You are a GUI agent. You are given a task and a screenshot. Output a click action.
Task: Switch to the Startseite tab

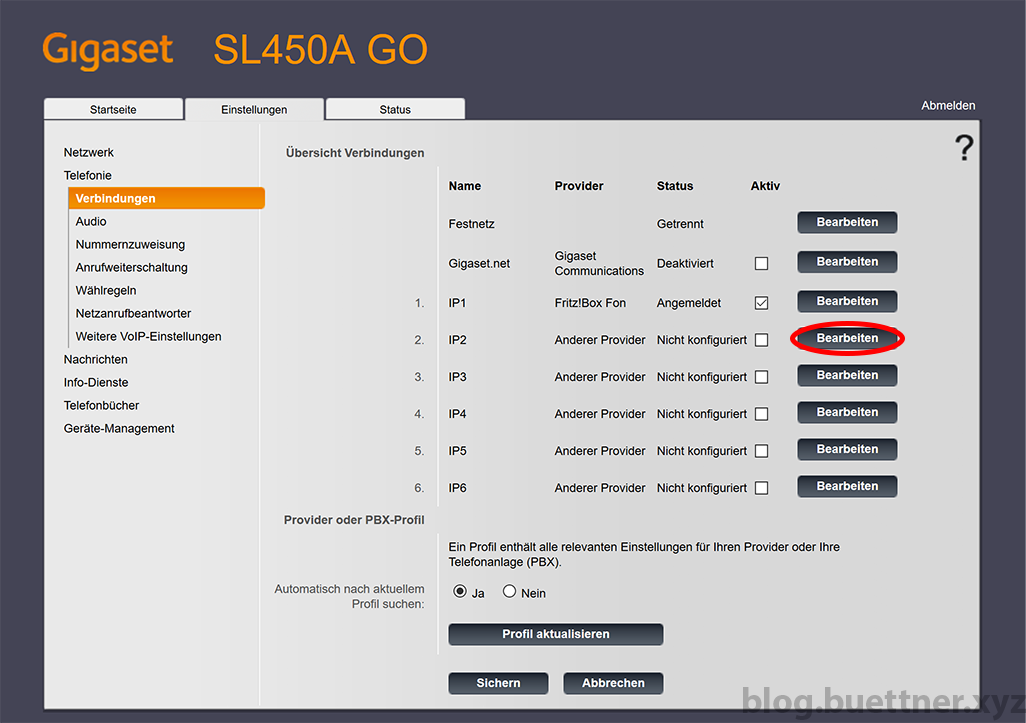pyautogui.click(x=113, y=109)
